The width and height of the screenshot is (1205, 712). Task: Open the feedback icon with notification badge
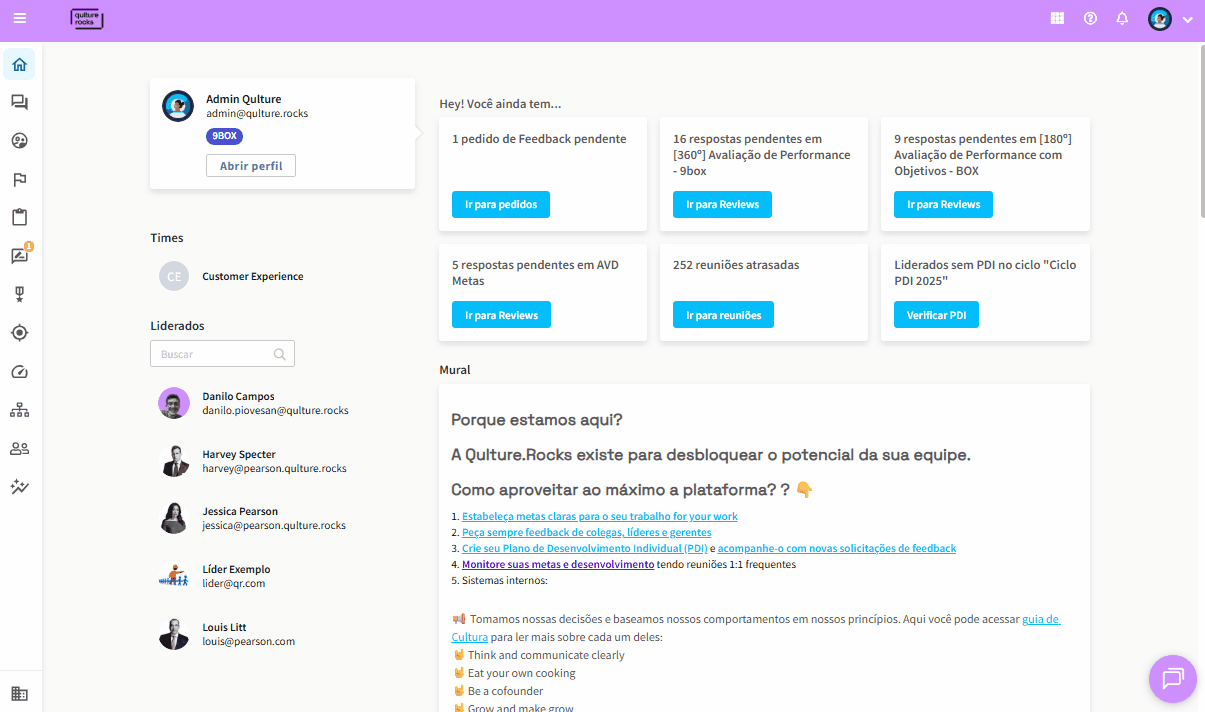(x=19, y=256)
